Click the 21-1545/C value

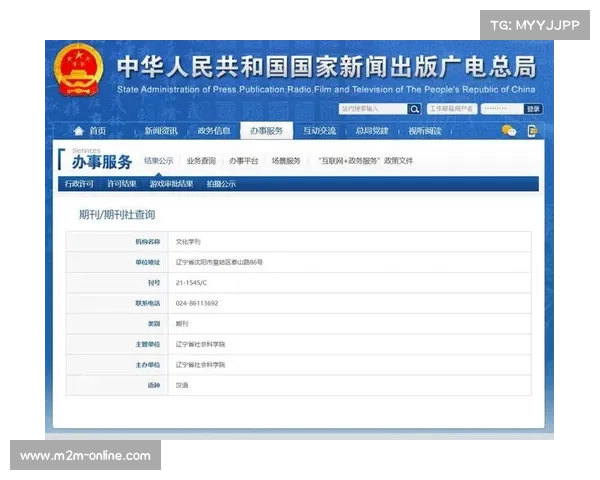coord(191,283)
